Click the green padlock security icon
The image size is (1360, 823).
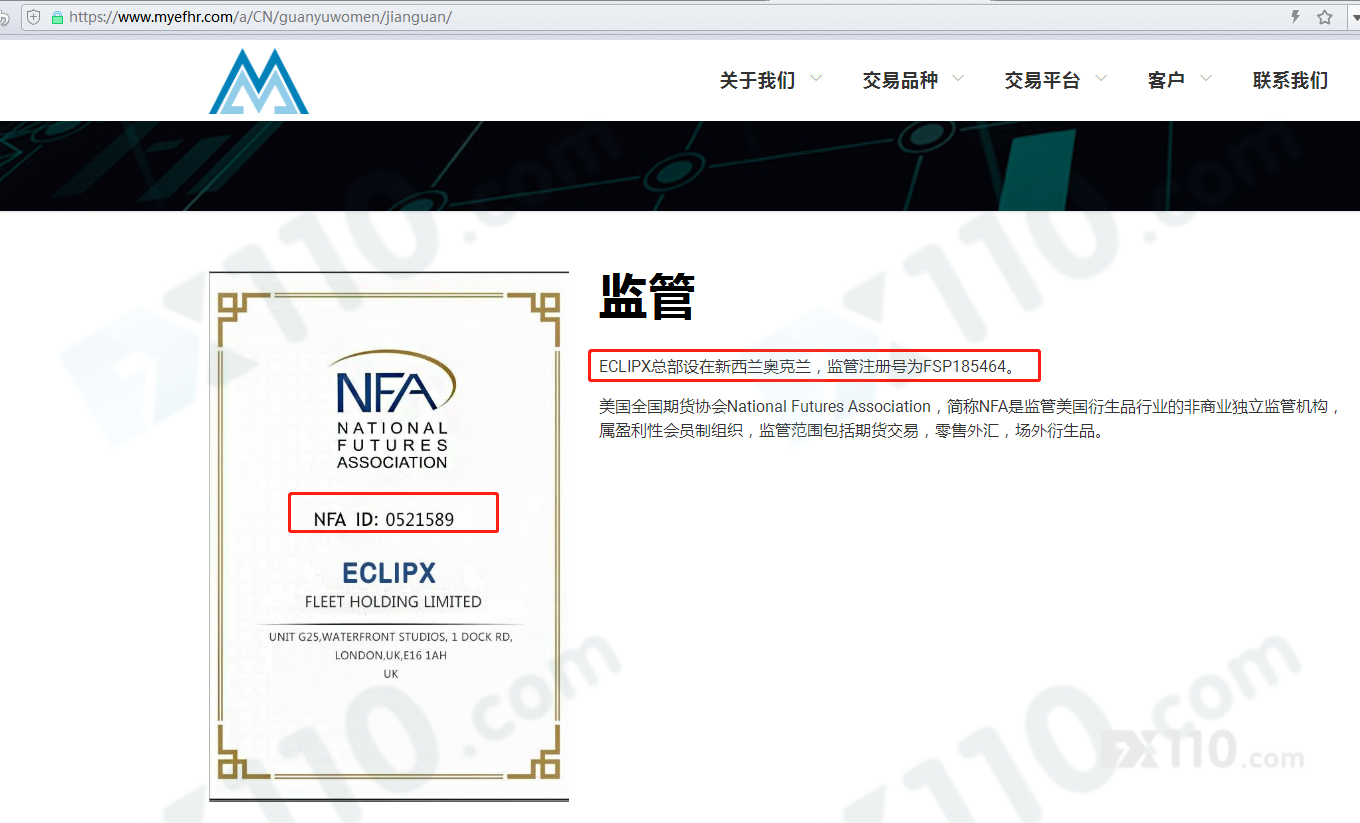(x=57, y=17)
